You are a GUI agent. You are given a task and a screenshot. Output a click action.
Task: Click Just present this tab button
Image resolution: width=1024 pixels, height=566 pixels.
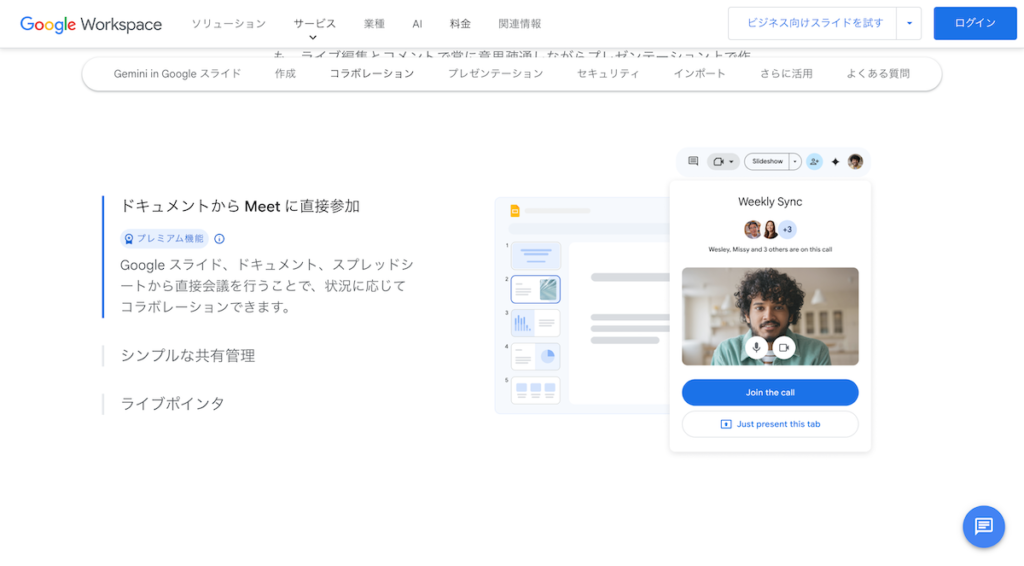(x=770, y=424)
